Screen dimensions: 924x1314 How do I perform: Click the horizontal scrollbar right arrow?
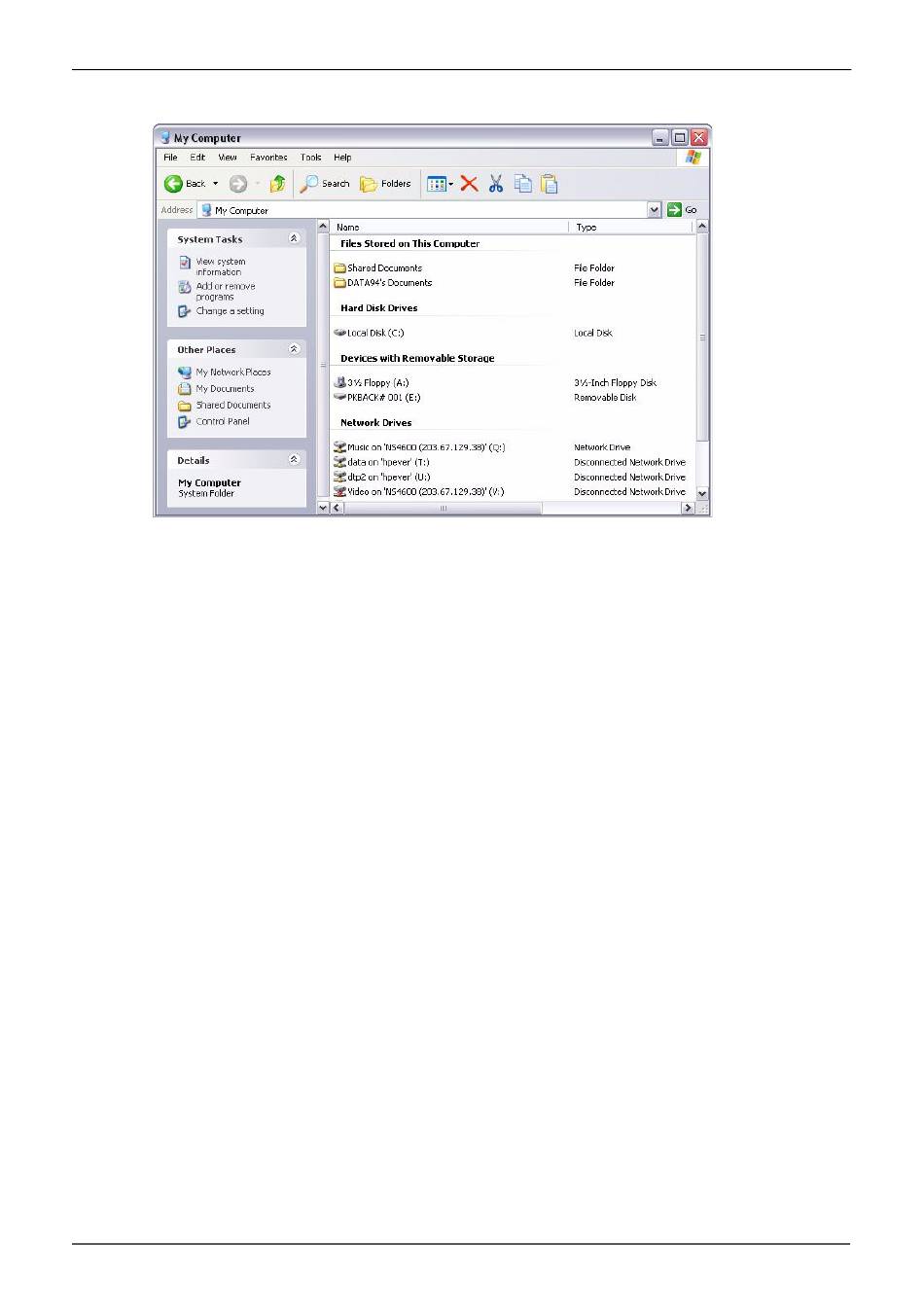click(688, 508)
